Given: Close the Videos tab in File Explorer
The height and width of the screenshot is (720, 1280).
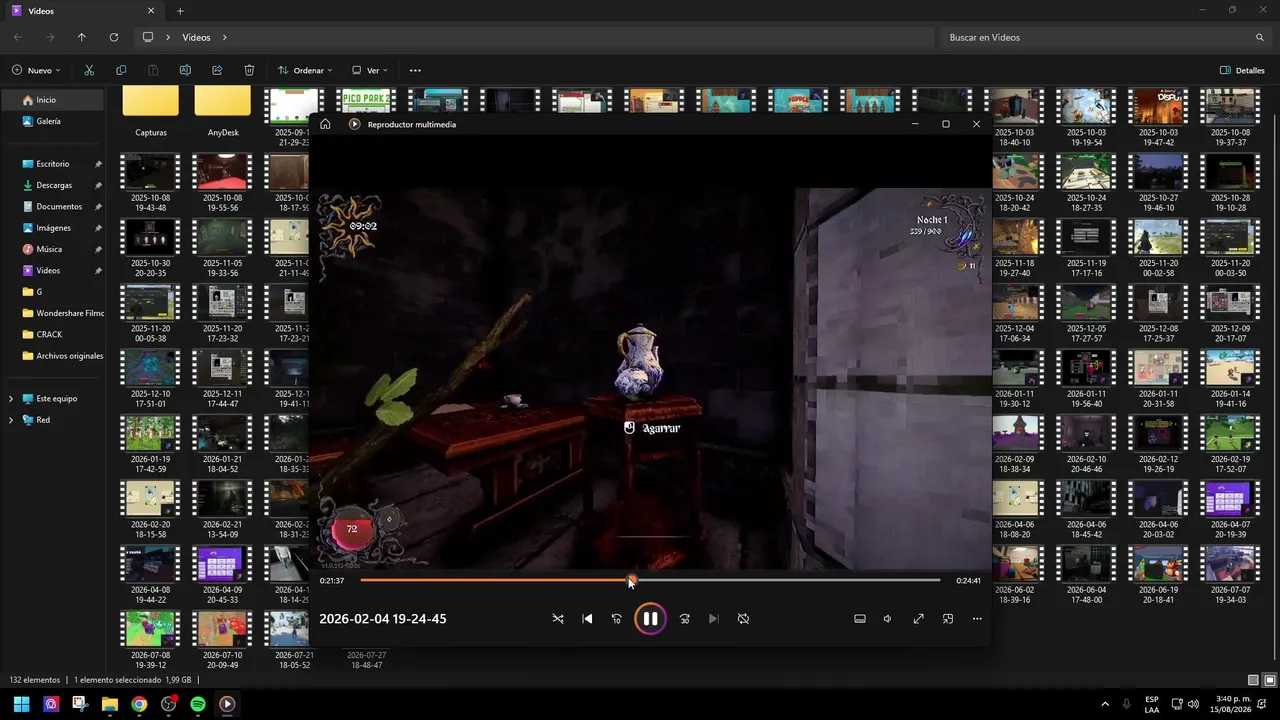Looking at the screenshot, I should tap(151, 11).
